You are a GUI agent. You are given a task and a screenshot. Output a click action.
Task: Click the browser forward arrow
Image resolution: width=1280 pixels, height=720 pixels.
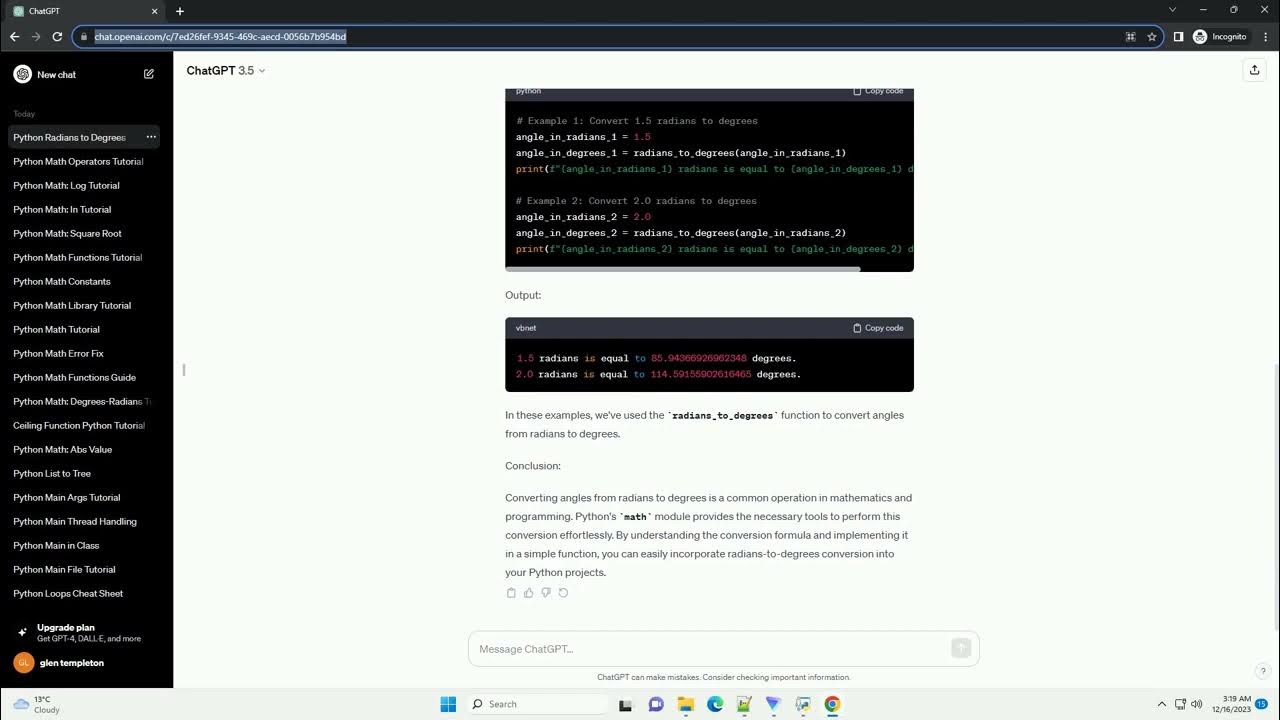point(36,37)
